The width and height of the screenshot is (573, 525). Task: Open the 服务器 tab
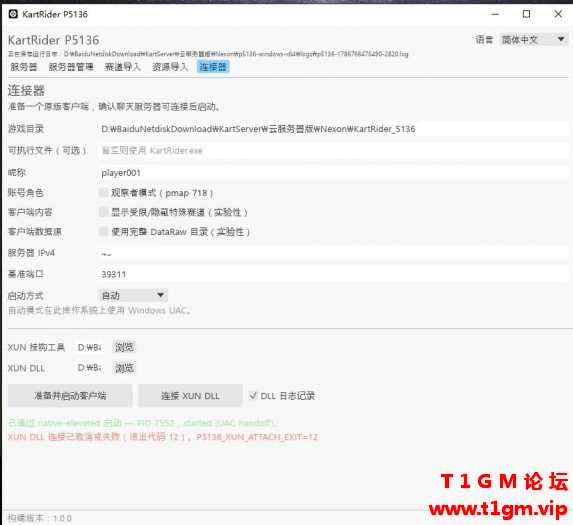point(24,67)
